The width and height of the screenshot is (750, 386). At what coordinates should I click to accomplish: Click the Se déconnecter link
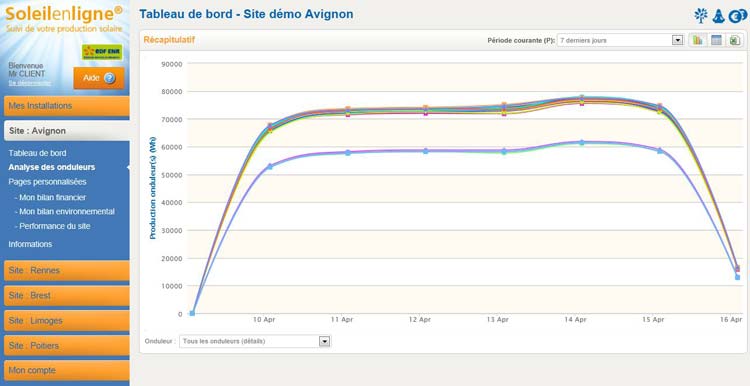pos(30,83)
